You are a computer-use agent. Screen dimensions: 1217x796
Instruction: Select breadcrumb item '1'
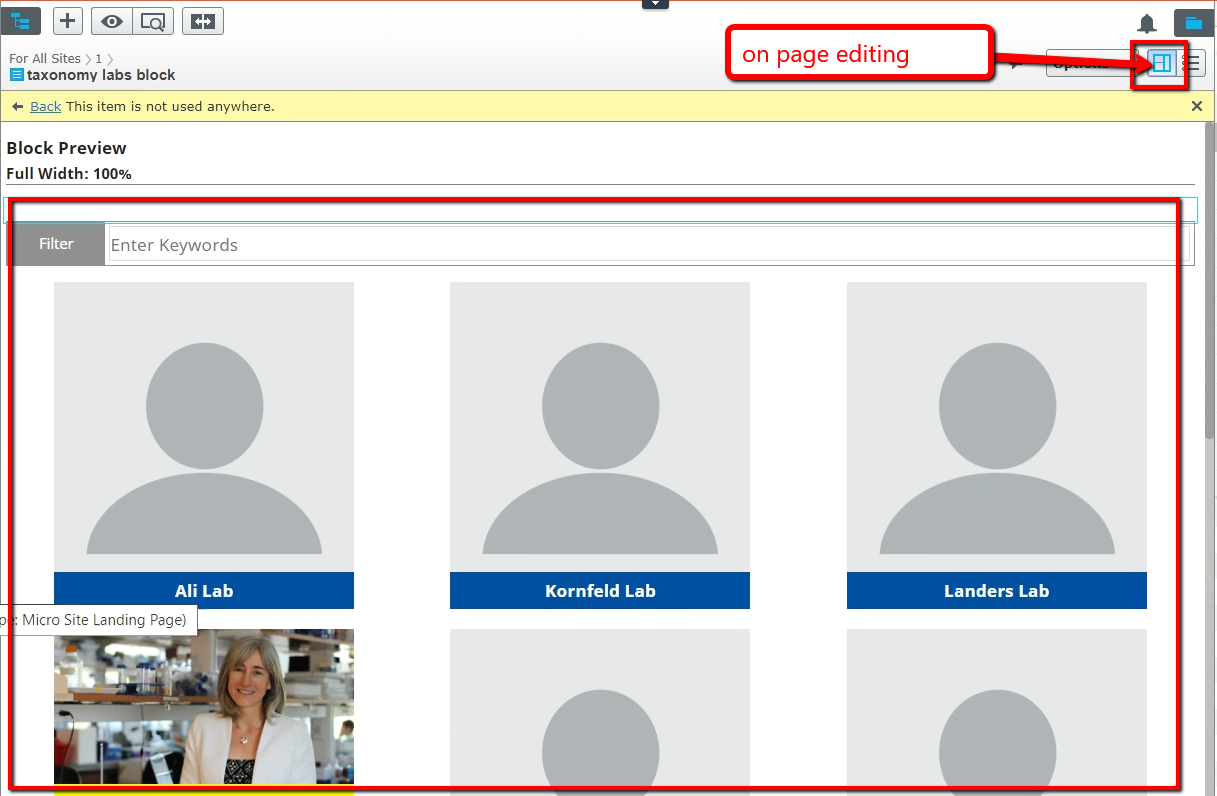99,59
